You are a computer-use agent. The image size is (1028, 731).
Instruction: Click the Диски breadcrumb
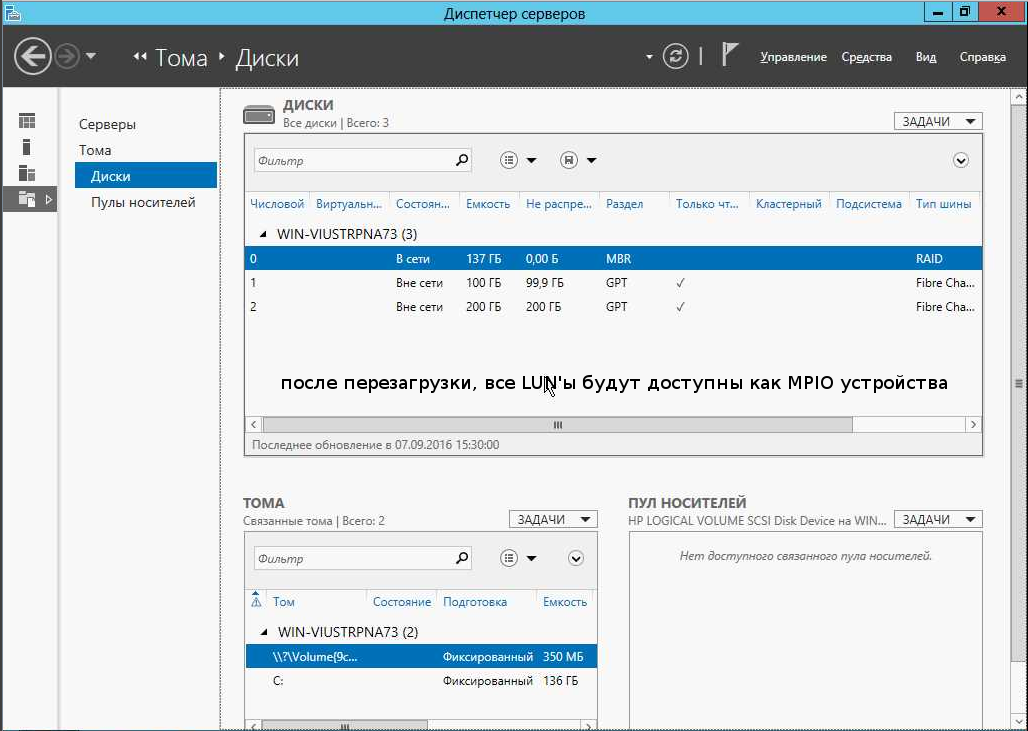click(267, 58)
